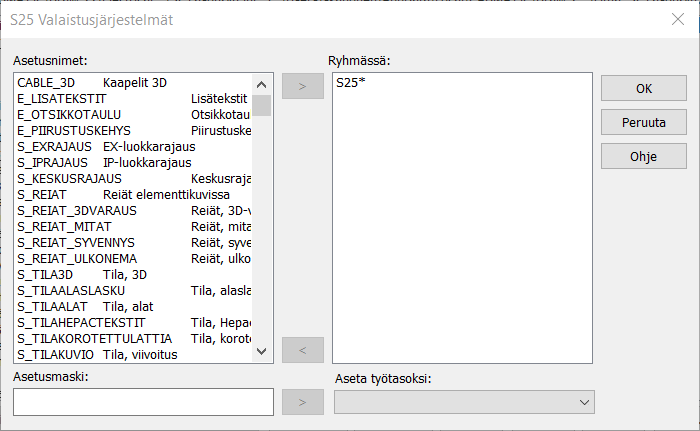Close the Valaistusjärjestelmät dialog

coord(677,18)
